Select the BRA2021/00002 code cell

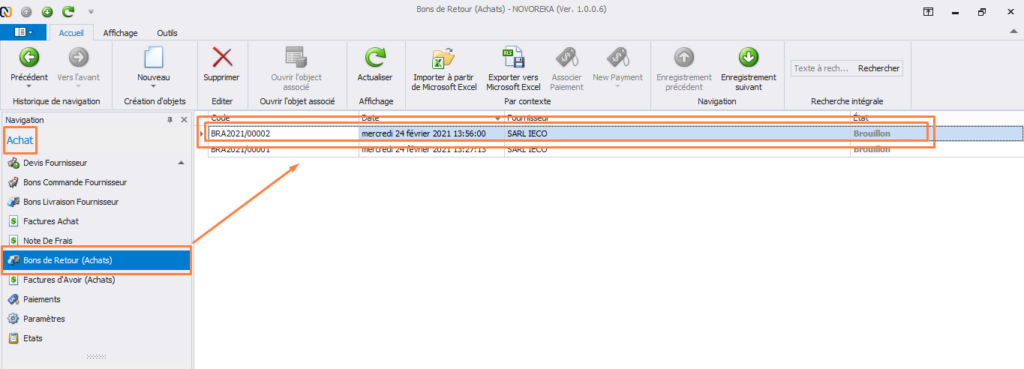pyautogui.click(x=282, y=133)
